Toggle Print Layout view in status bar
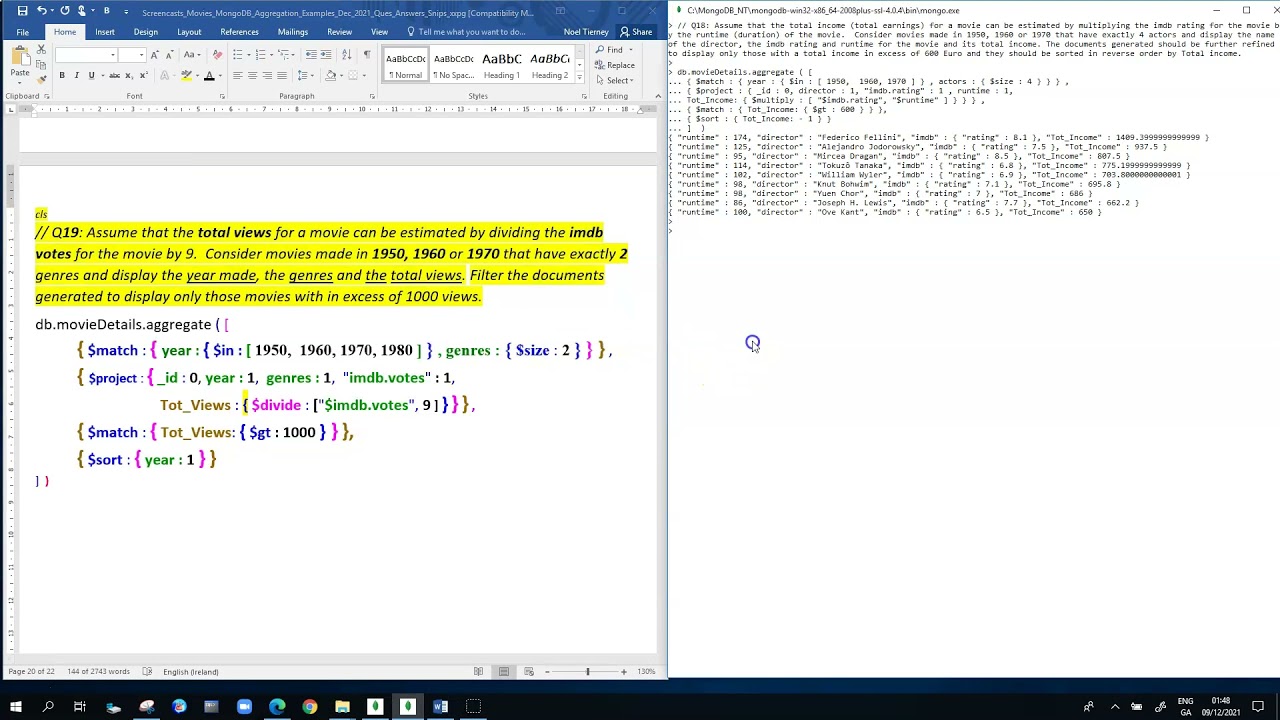 click(504, 671)
